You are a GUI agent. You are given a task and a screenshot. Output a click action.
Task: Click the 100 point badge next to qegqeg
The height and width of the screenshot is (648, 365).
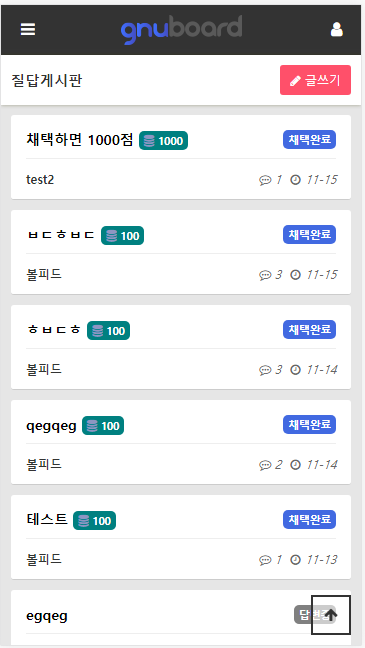click(x=103, y=426)
